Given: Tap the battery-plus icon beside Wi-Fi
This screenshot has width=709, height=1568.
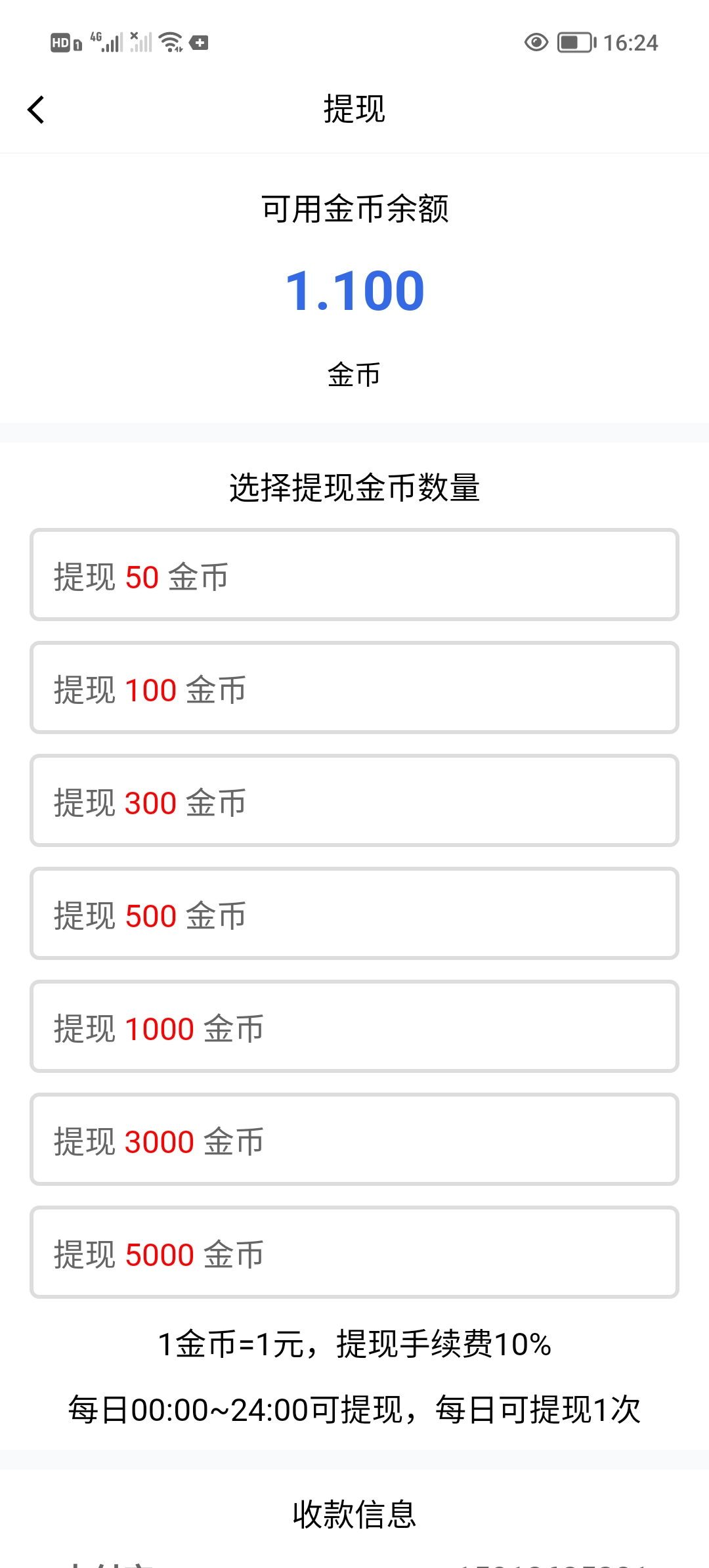Looking at the screenshot, I should [199, 43].
